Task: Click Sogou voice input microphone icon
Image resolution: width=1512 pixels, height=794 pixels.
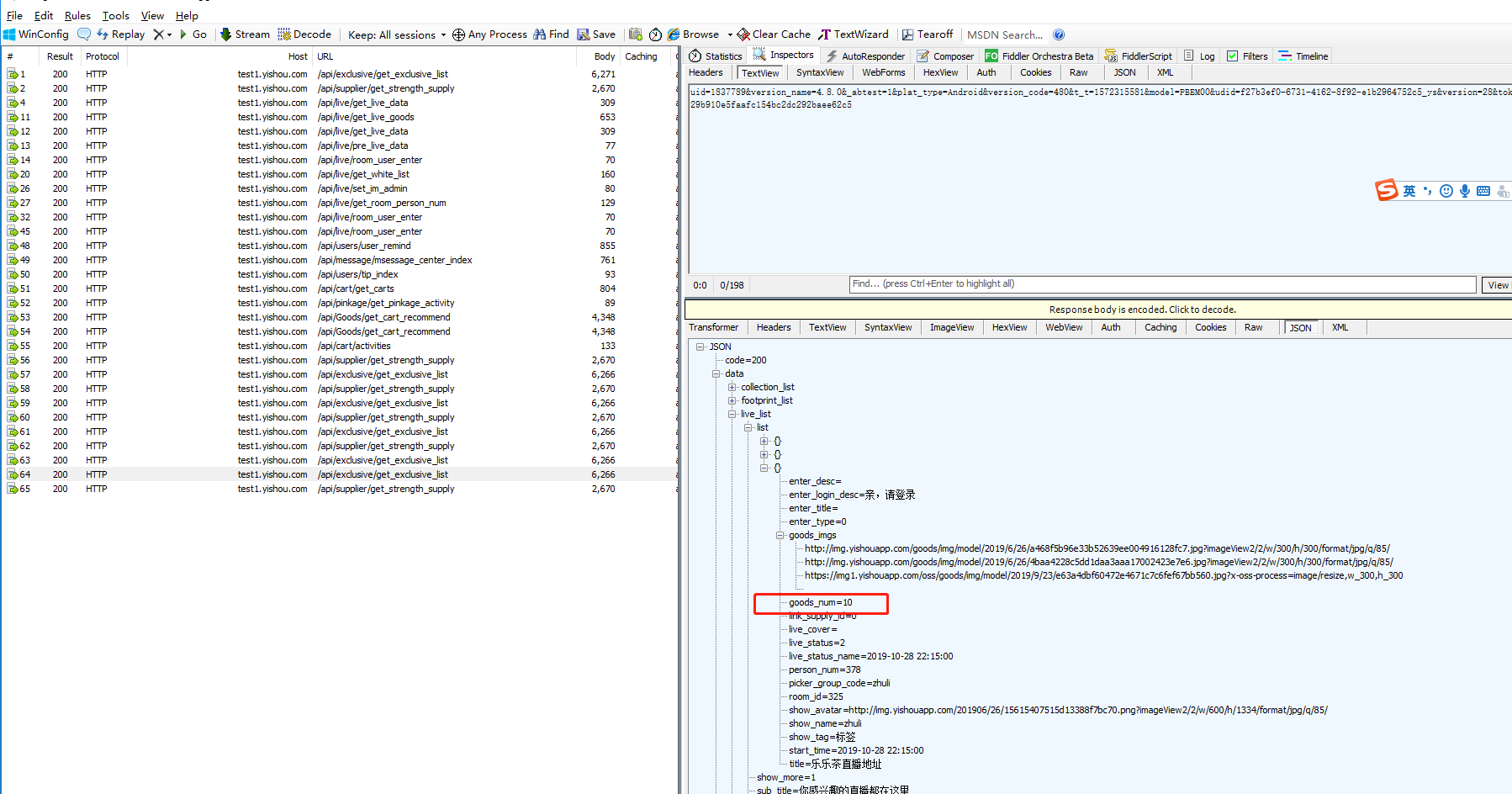Action: point(1465,191)
